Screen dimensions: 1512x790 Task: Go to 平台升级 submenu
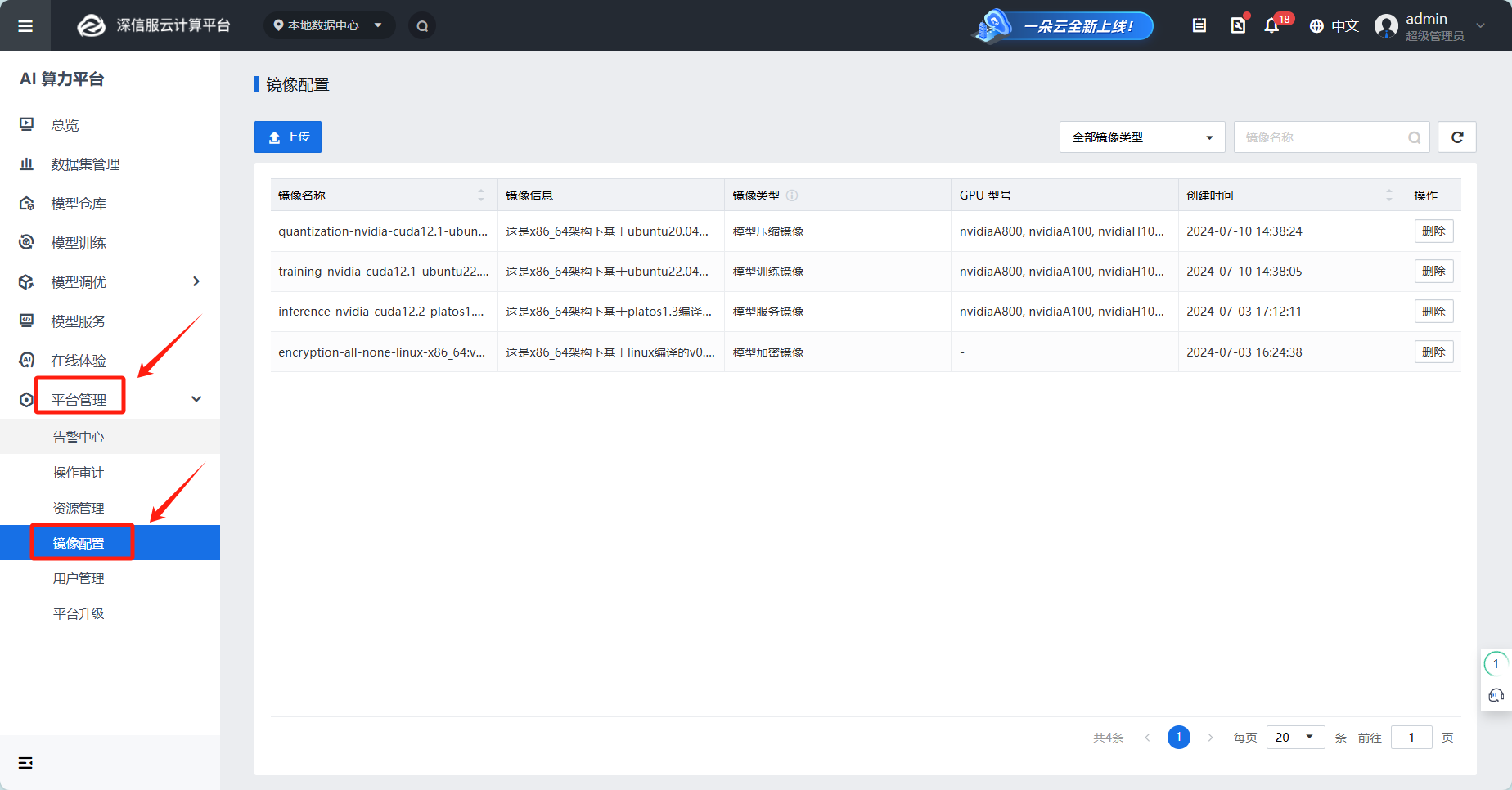(79, 613)
